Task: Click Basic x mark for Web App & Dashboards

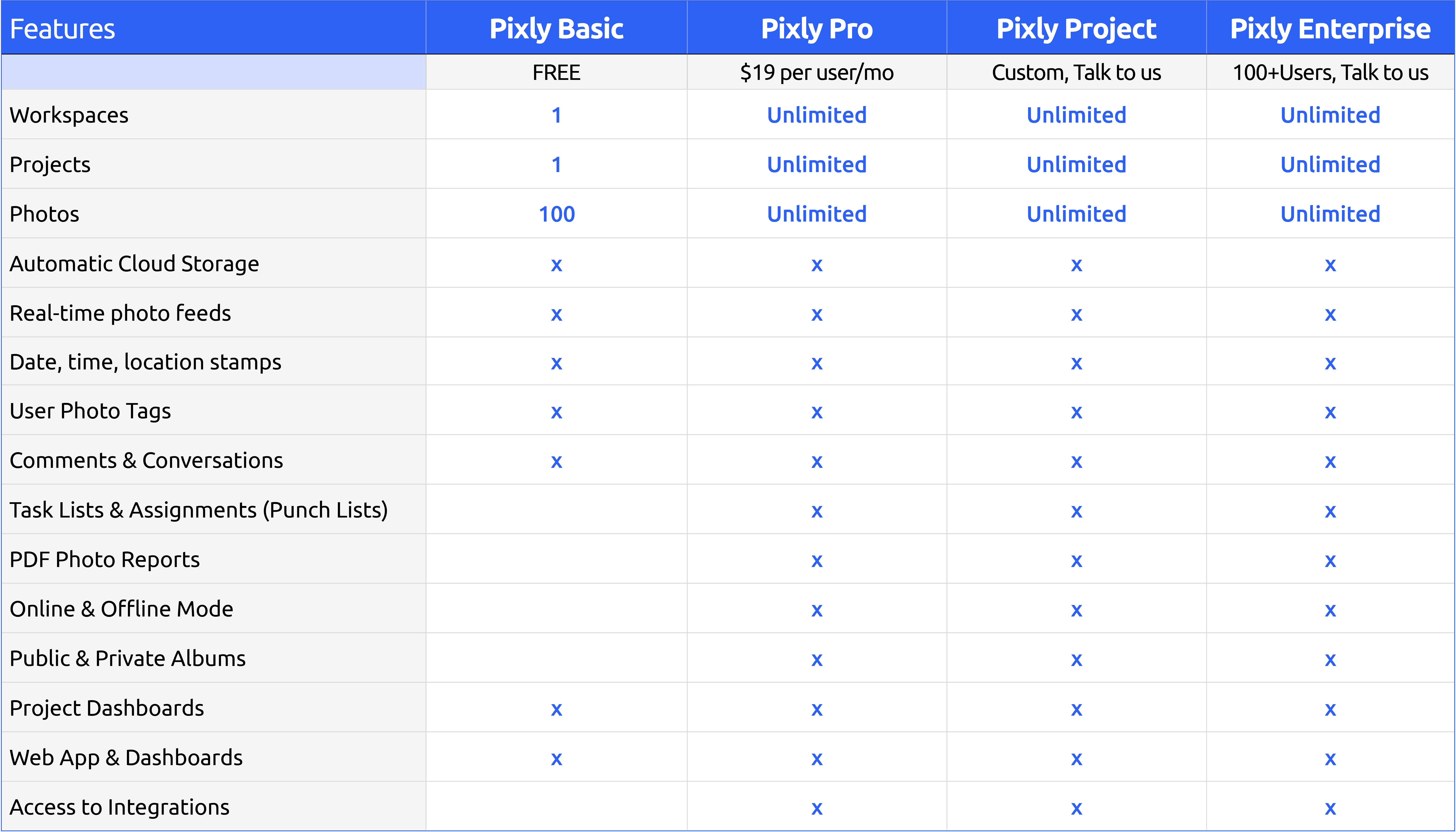Action: (556, 759)
